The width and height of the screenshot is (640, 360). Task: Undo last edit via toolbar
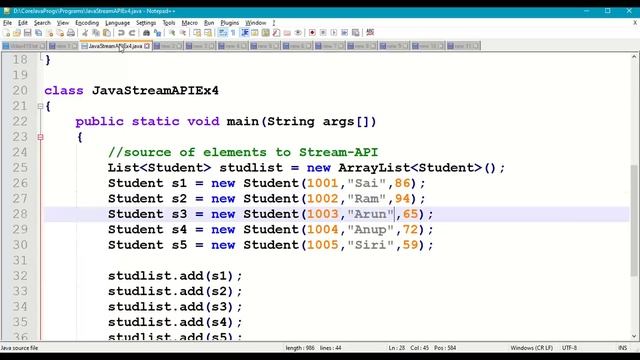click(x=121, y=32)
